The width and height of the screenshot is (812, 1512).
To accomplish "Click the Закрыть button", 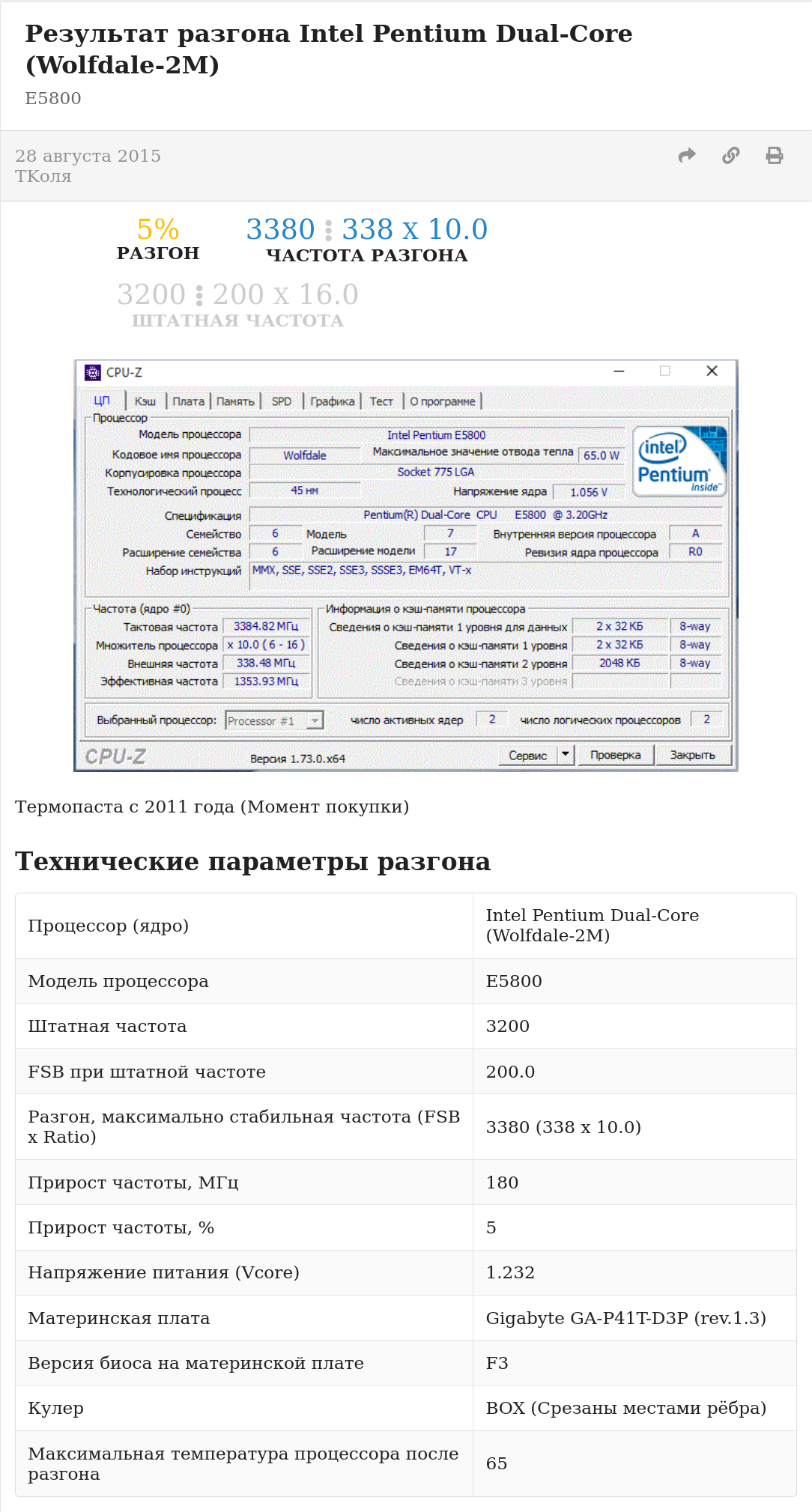I will click(693, 754).
